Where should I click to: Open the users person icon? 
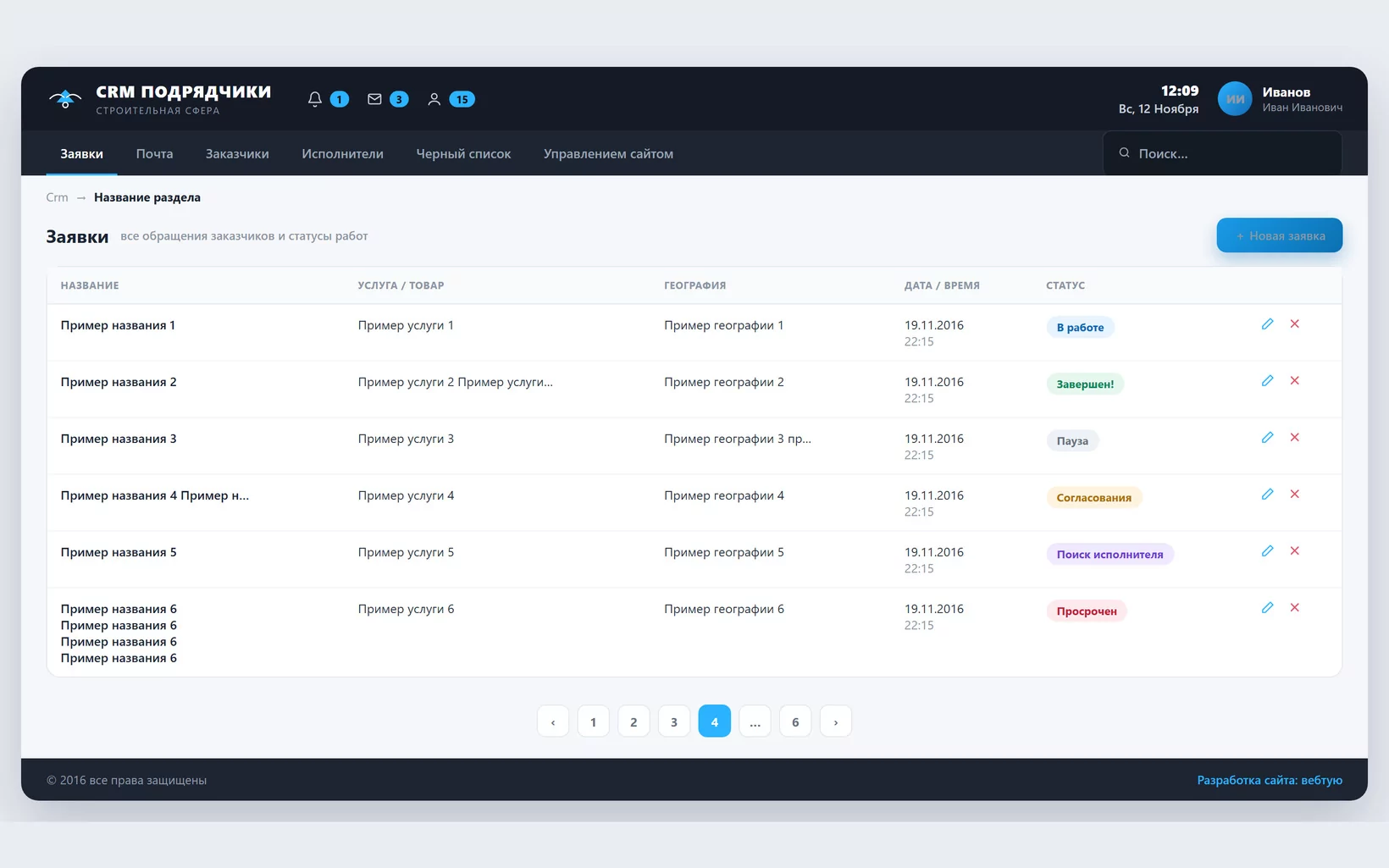tap(434, 99)
